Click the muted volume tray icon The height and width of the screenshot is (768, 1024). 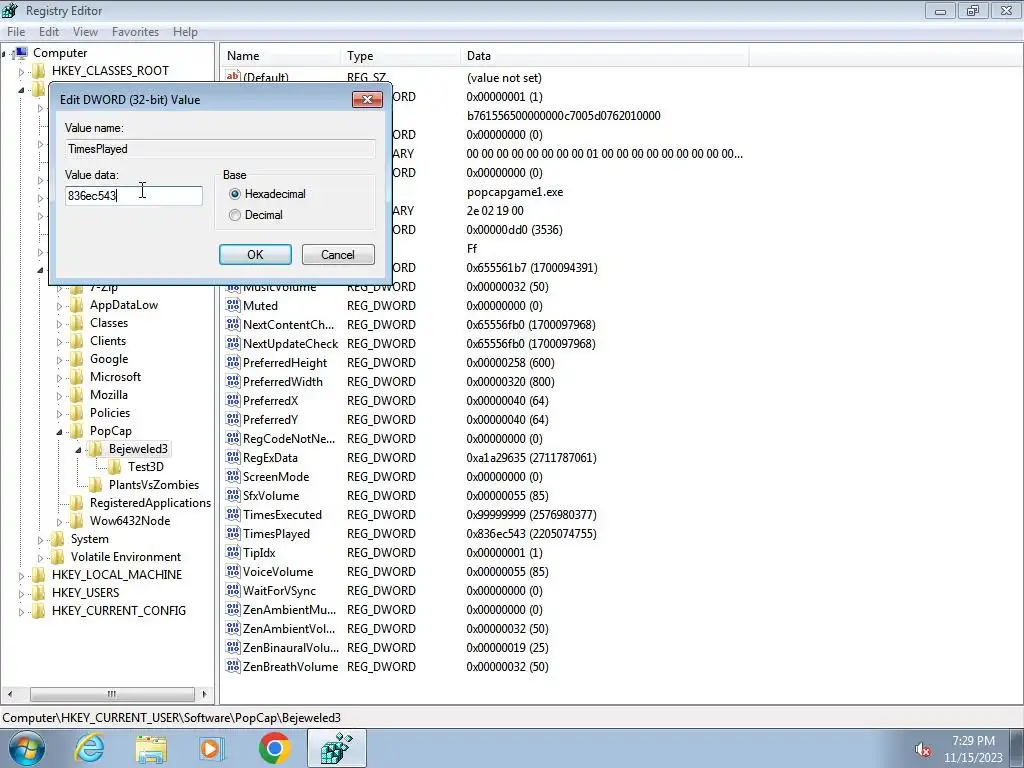[x=922, y=750]
